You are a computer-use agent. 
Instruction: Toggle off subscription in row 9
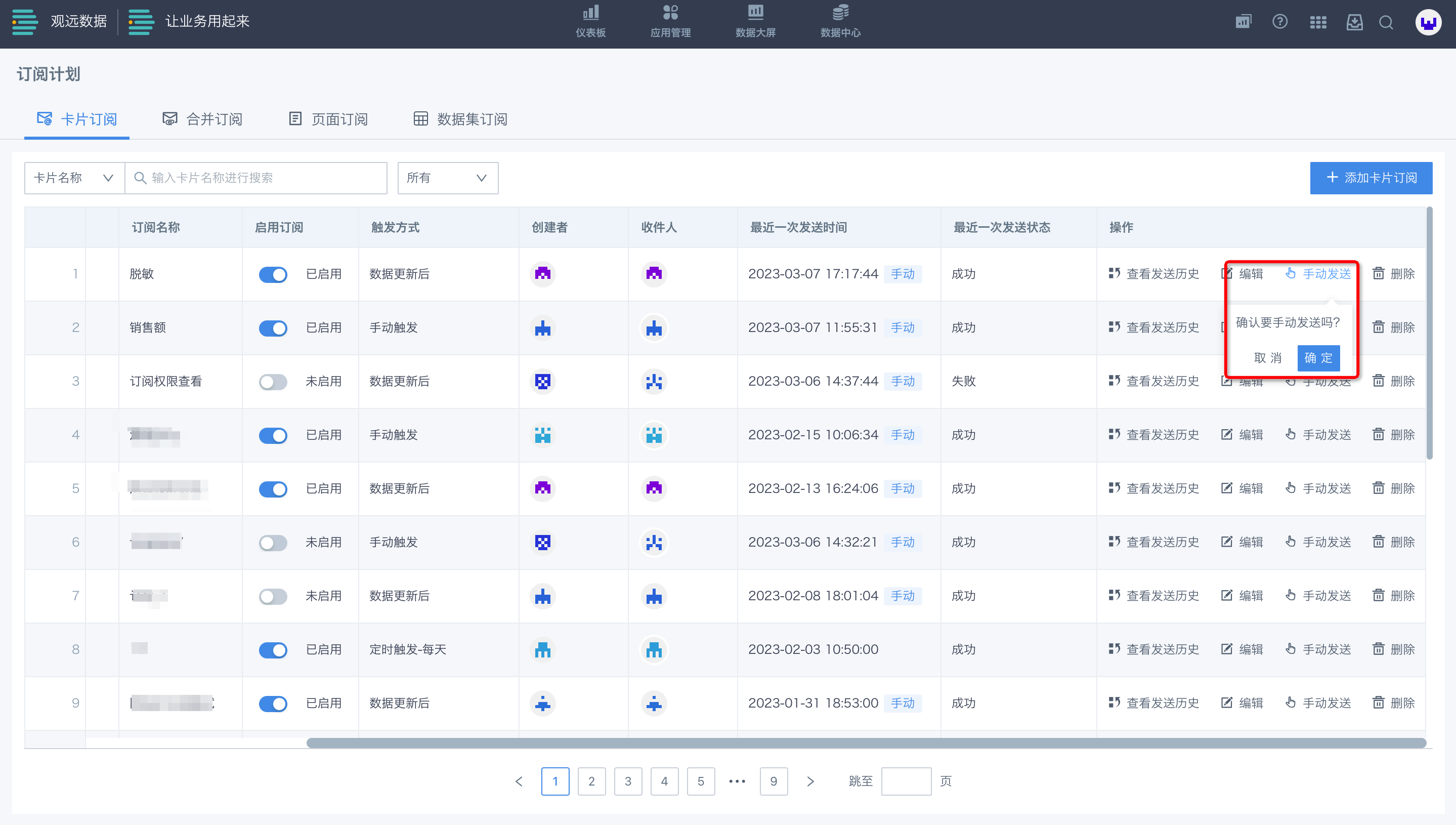coord(273,704)
